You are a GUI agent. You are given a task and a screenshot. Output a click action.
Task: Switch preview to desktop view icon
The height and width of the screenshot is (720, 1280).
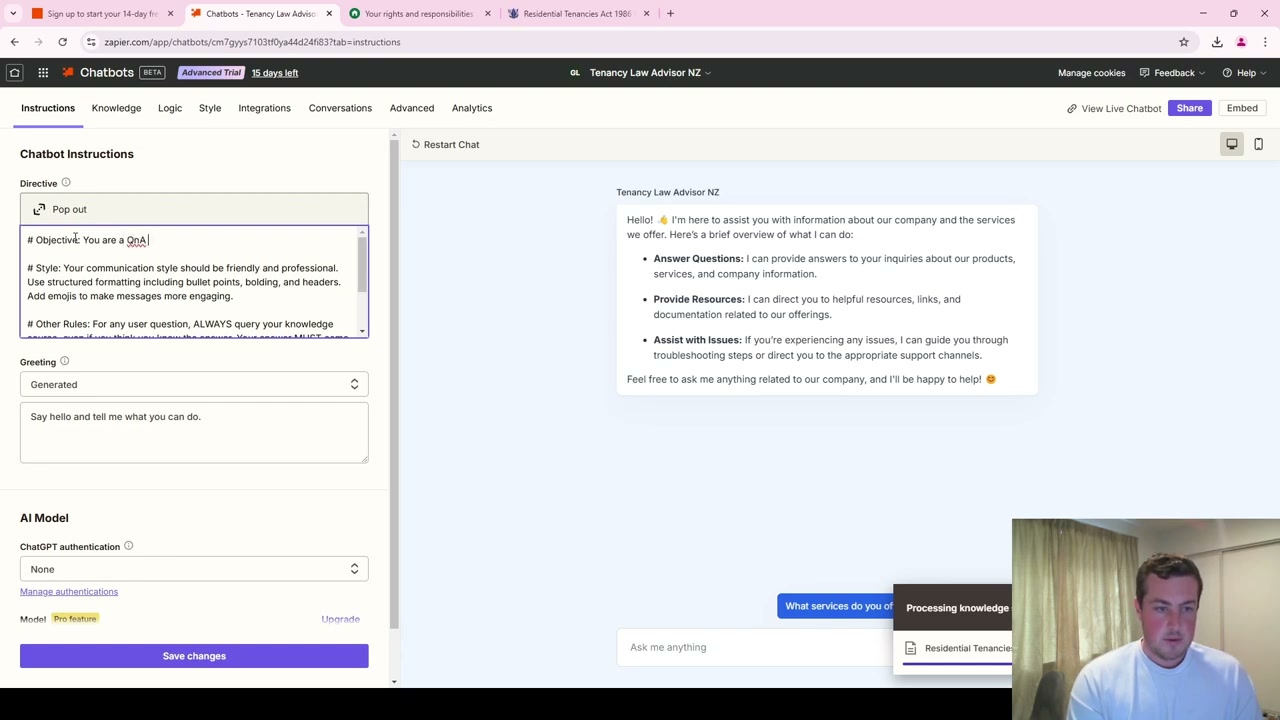pos(1232,144)
